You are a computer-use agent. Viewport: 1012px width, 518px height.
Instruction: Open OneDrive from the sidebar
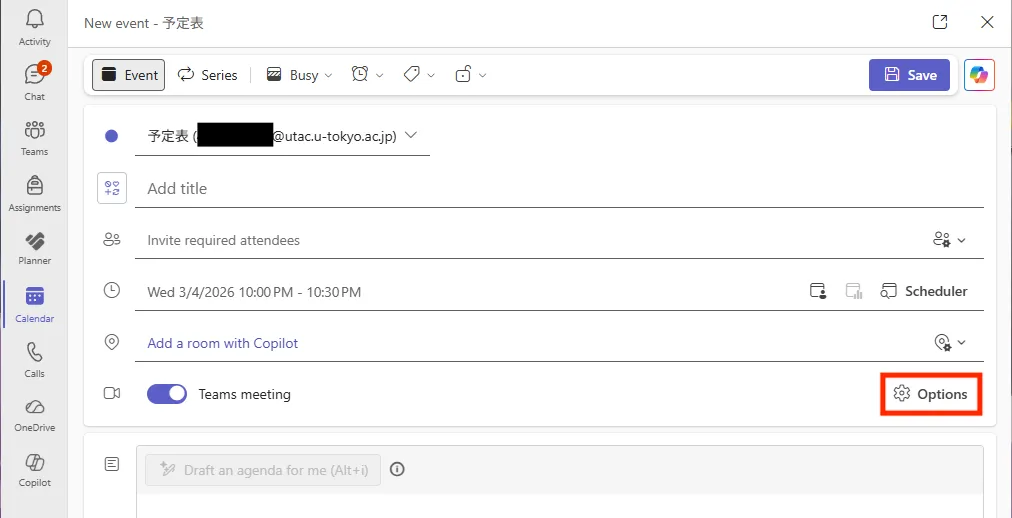click(34, 413)
